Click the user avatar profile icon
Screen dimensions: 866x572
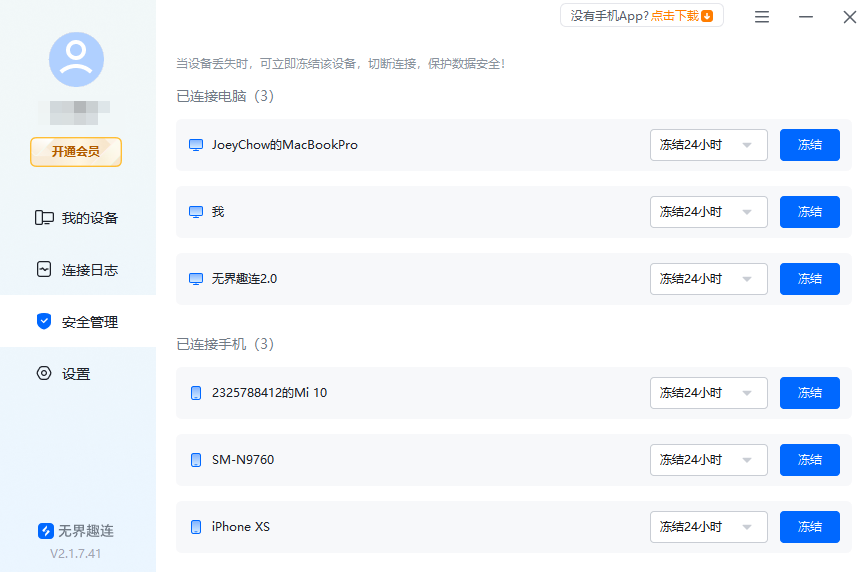(x=76, y=60)
